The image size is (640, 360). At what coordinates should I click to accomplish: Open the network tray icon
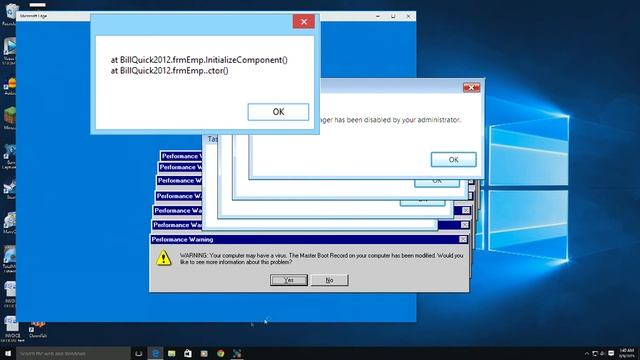point(595,353)
